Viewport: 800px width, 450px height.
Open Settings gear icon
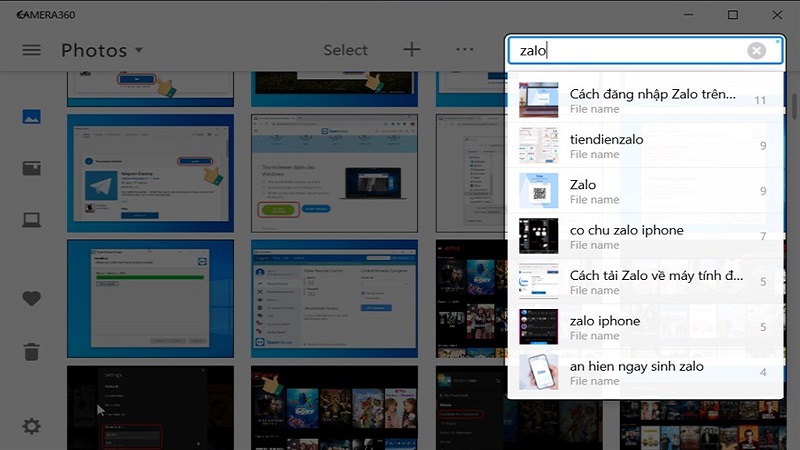point(32,426)
